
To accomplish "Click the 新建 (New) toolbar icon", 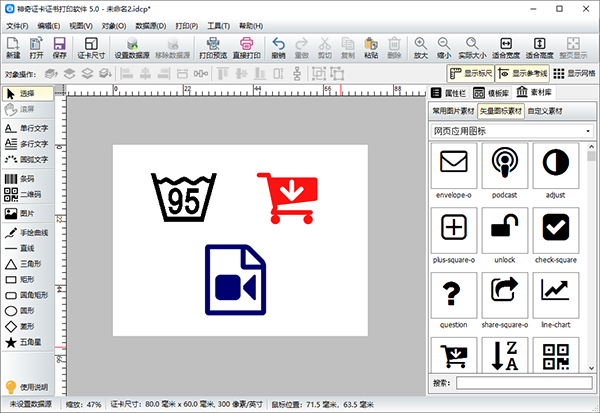I will 13,48.
